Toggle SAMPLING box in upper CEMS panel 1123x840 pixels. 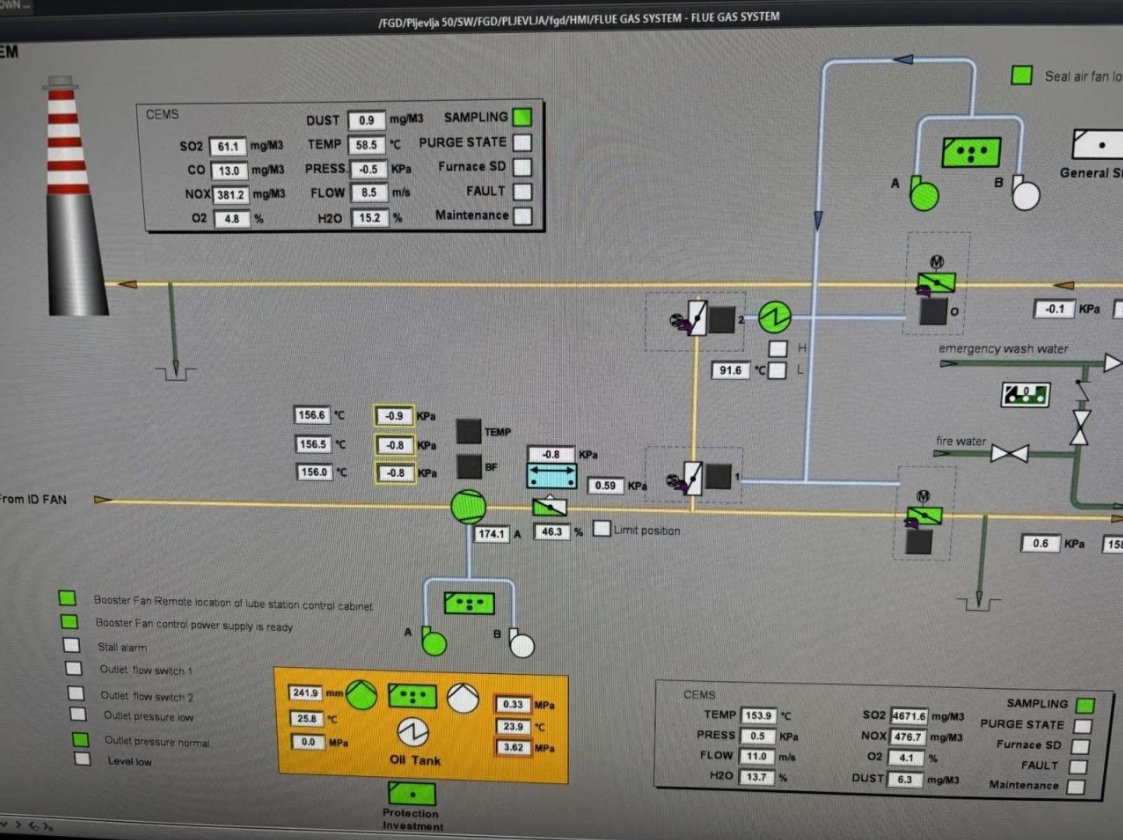(522, 117)
